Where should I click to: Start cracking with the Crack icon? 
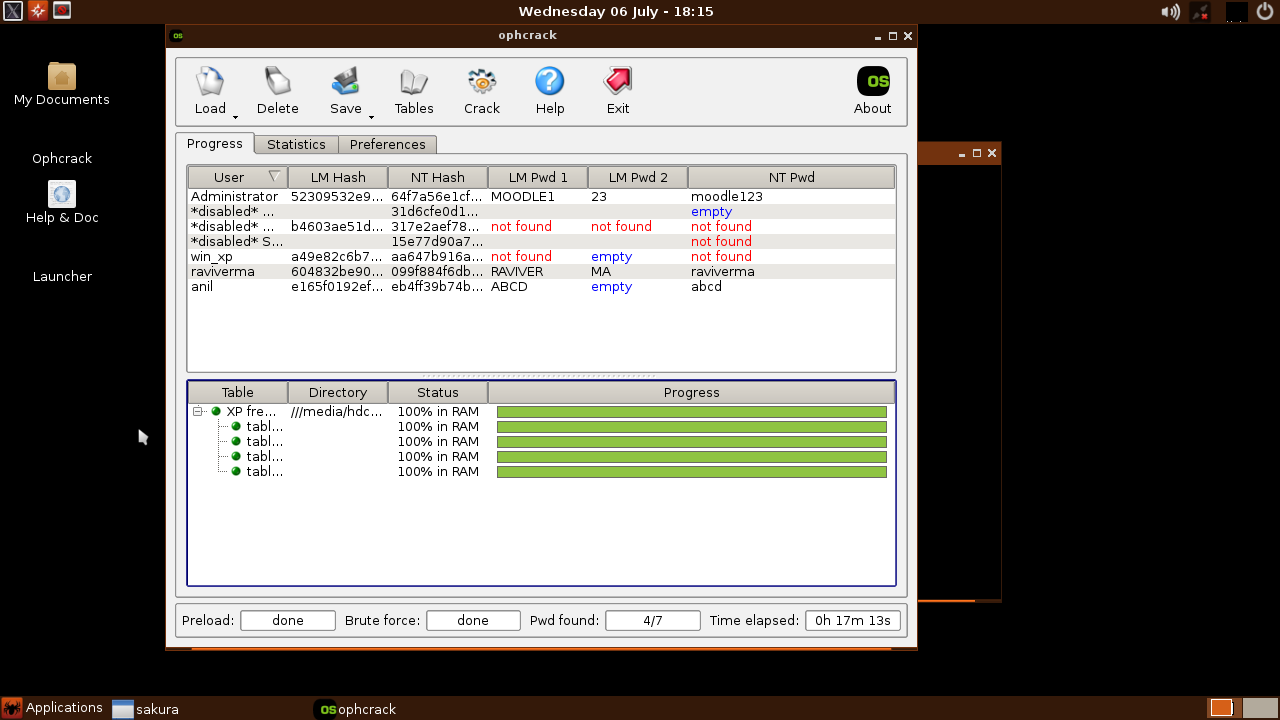(482, 91)
